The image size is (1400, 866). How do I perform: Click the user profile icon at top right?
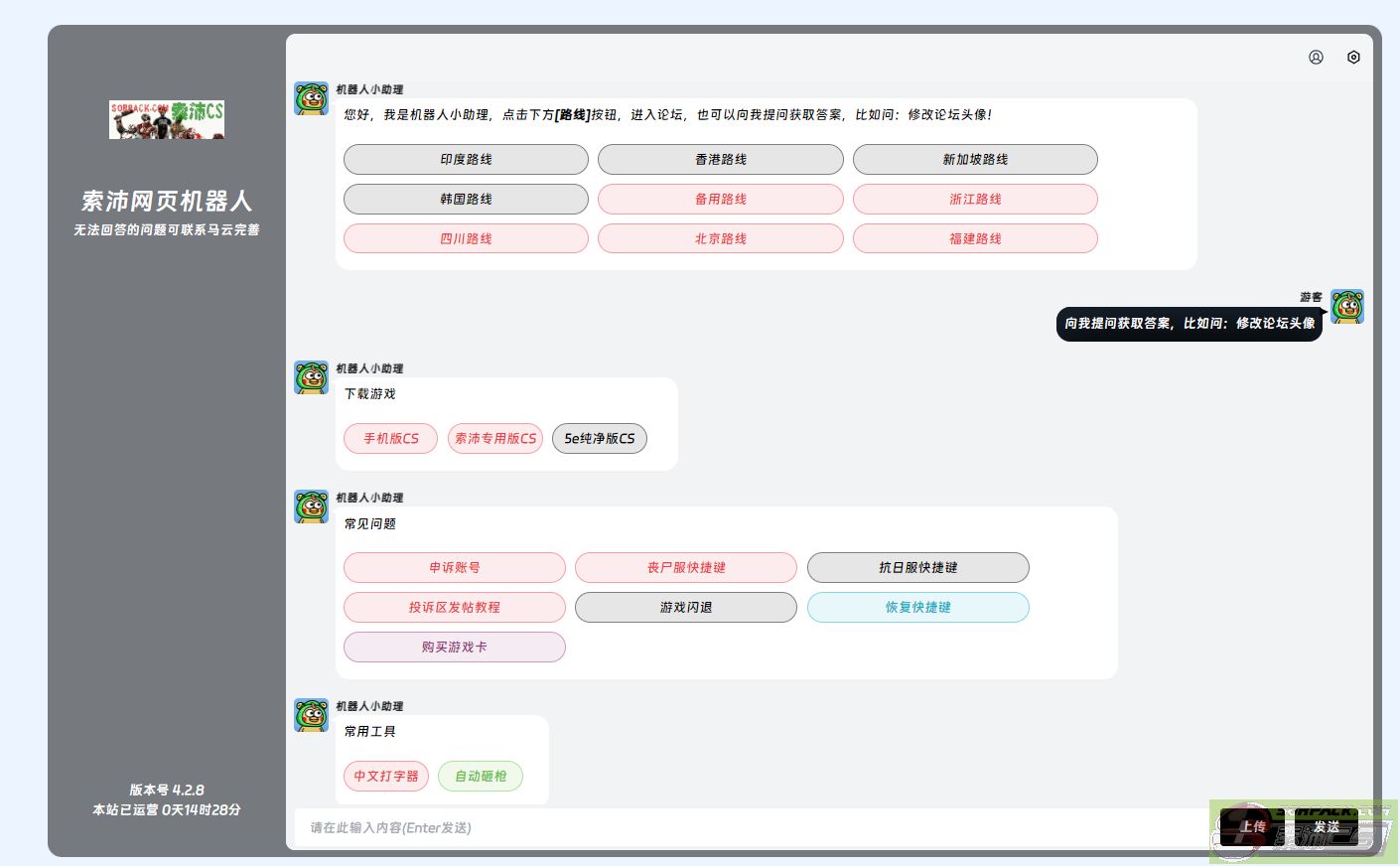tap(1316, 58)
